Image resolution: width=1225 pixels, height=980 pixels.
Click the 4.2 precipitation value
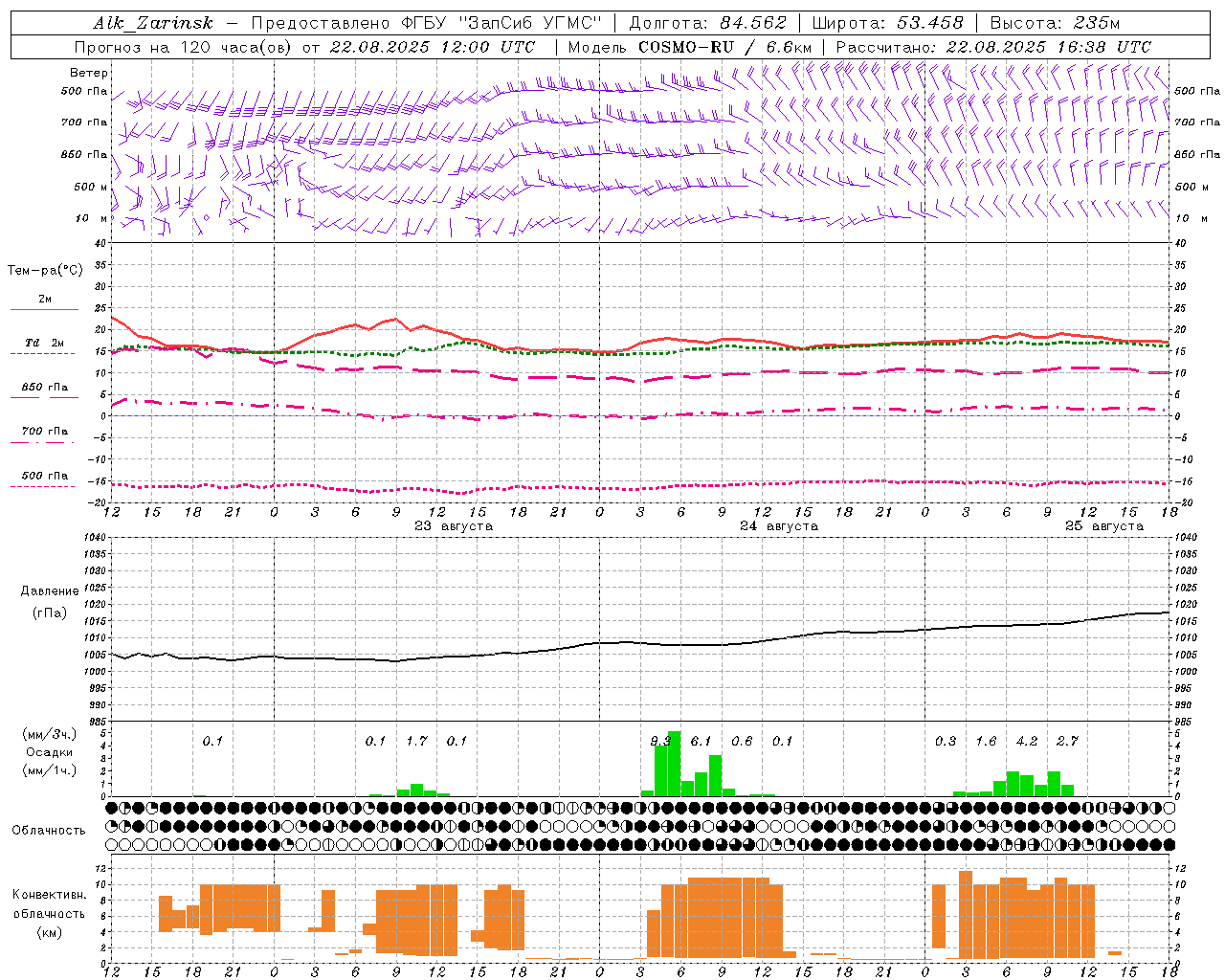click(x=1027, y=742)
